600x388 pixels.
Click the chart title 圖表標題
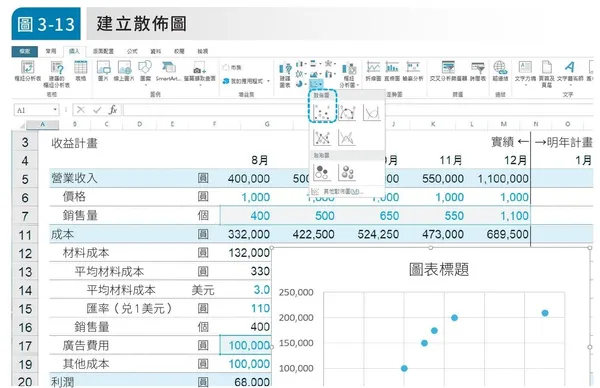tap(439, 269)
